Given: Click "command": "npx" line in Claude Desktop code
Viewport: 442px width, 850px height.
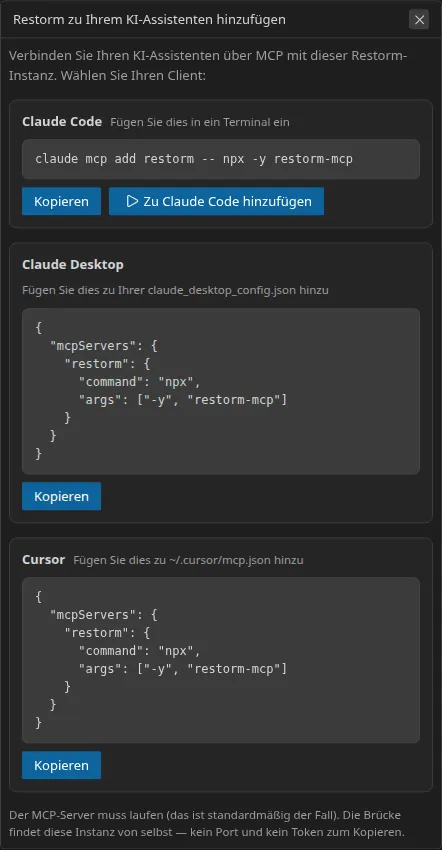Looking at the screenshot, I should [x=140, y=382].
